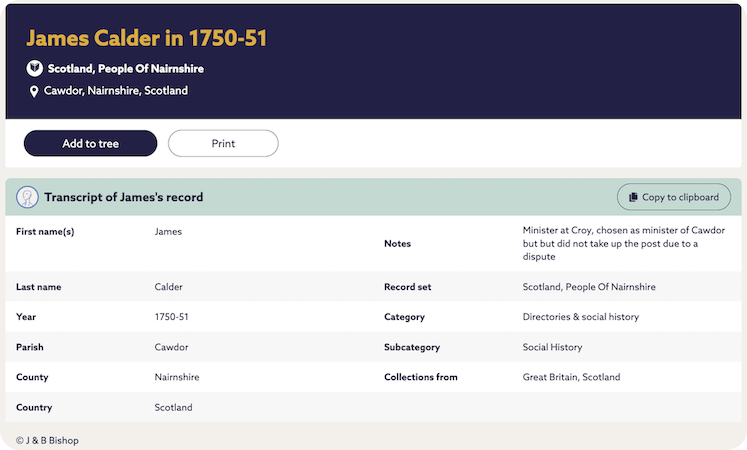
Task: Copy transcript to clipboard
Action: (x=673, y=197)
